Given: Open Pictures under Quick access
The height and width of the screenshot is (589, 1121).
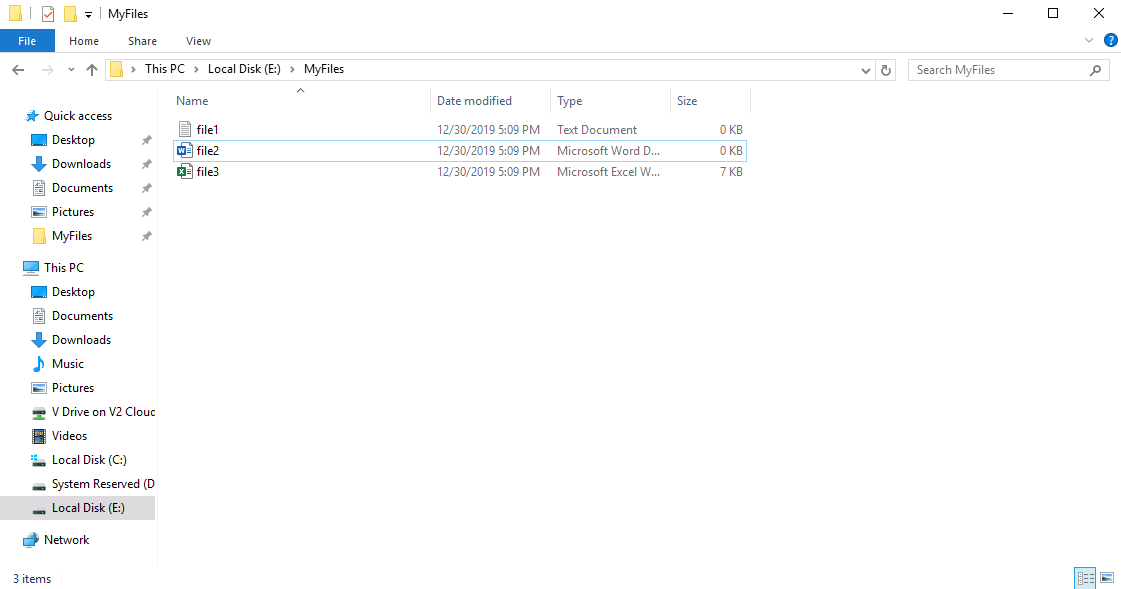Looking at the screenshot, I should point(73,212).
